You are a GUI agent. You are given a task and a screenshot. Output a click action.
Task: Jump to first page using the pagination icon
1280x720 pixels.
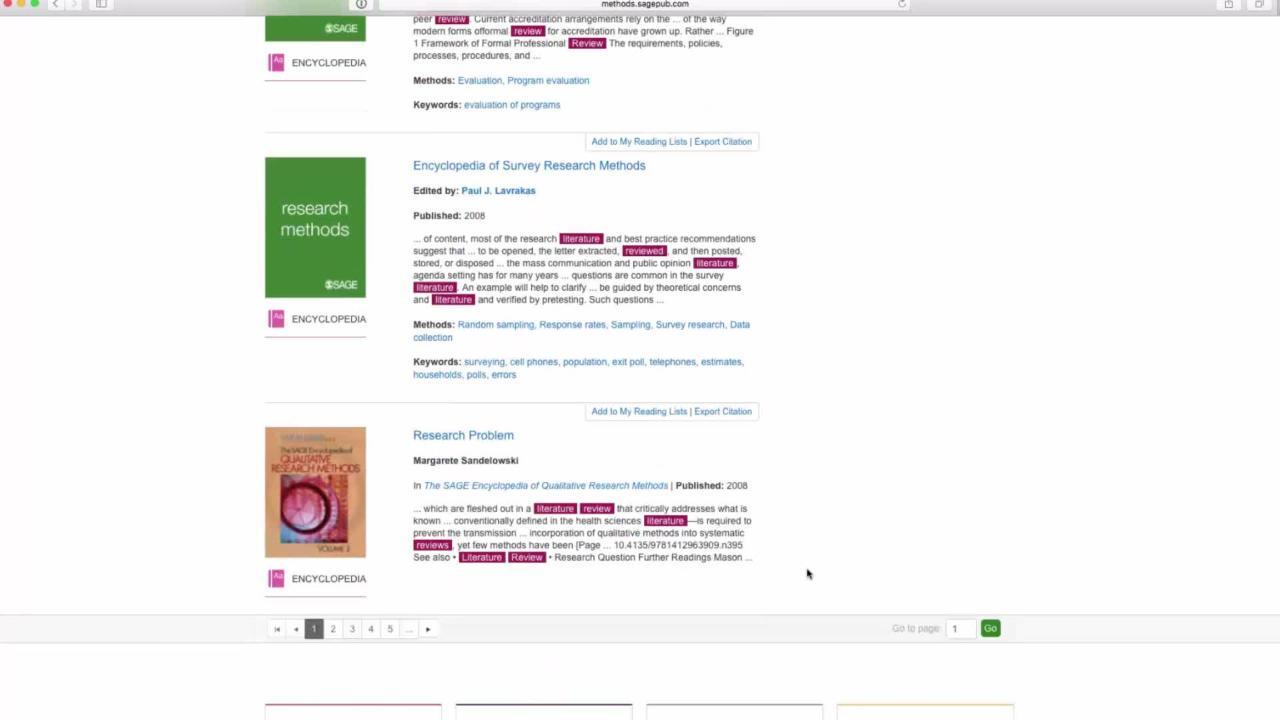(277, 628)
